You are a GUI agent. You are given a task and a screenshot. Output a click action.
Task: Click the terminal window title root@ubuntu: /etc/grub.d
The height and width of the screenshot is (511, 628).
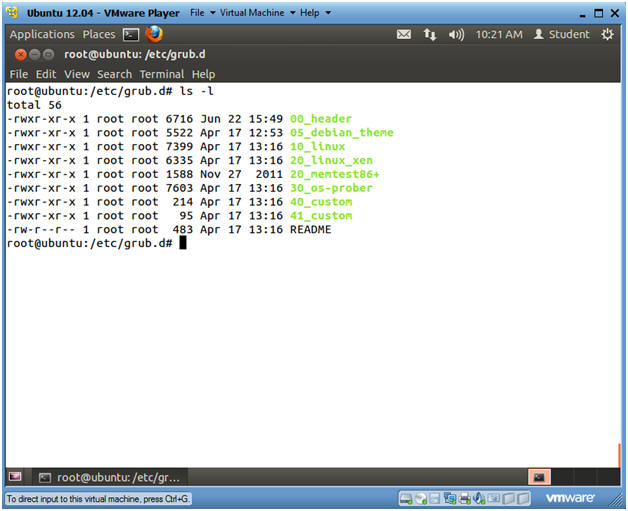point(135,54)
